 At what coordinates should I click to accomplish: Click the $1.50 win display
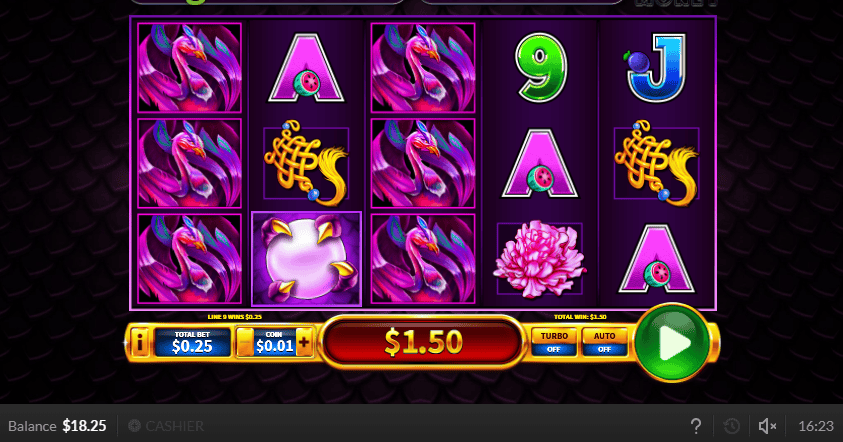(x=423, y=342)
